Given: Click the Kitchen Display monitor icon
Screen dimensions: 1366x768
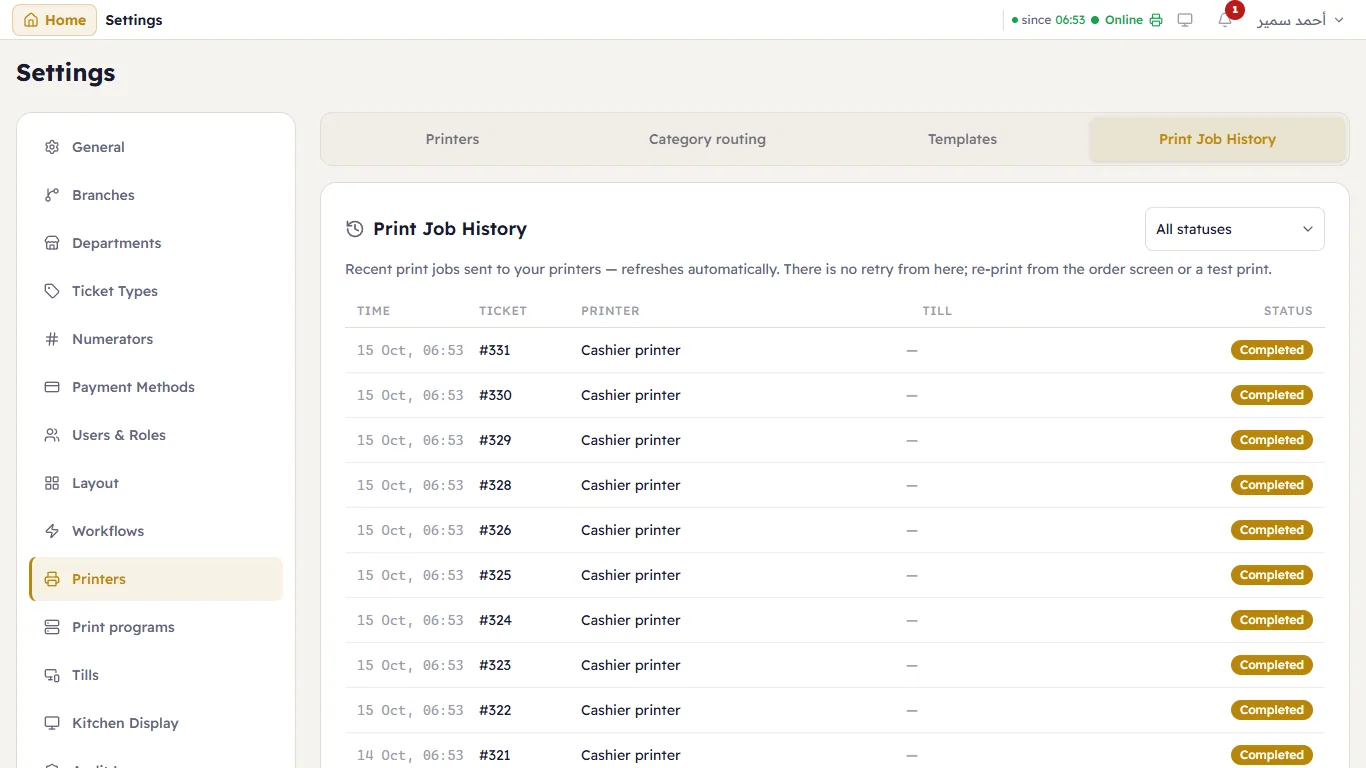Looking at the screenshot, I should coord(52,723).
